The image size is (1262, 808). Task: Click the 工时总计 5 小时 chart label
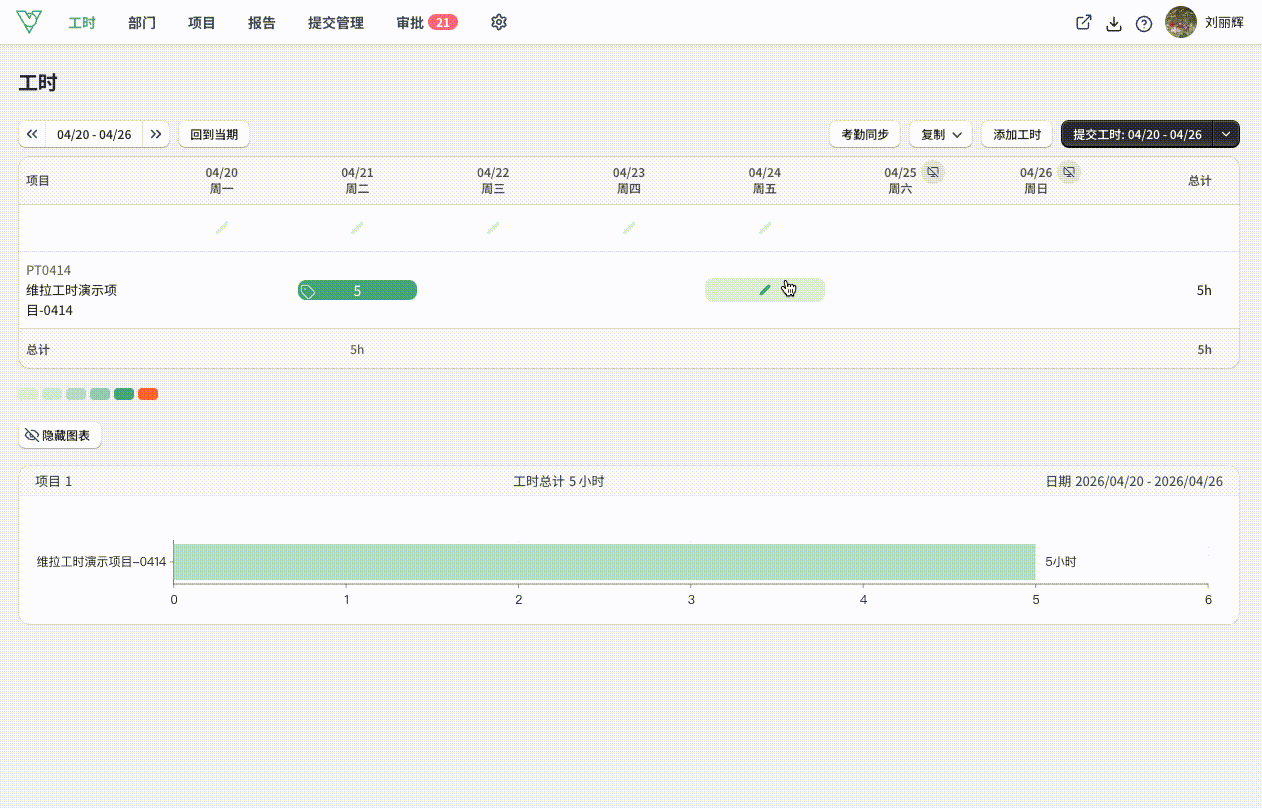(x=558, y=481)
